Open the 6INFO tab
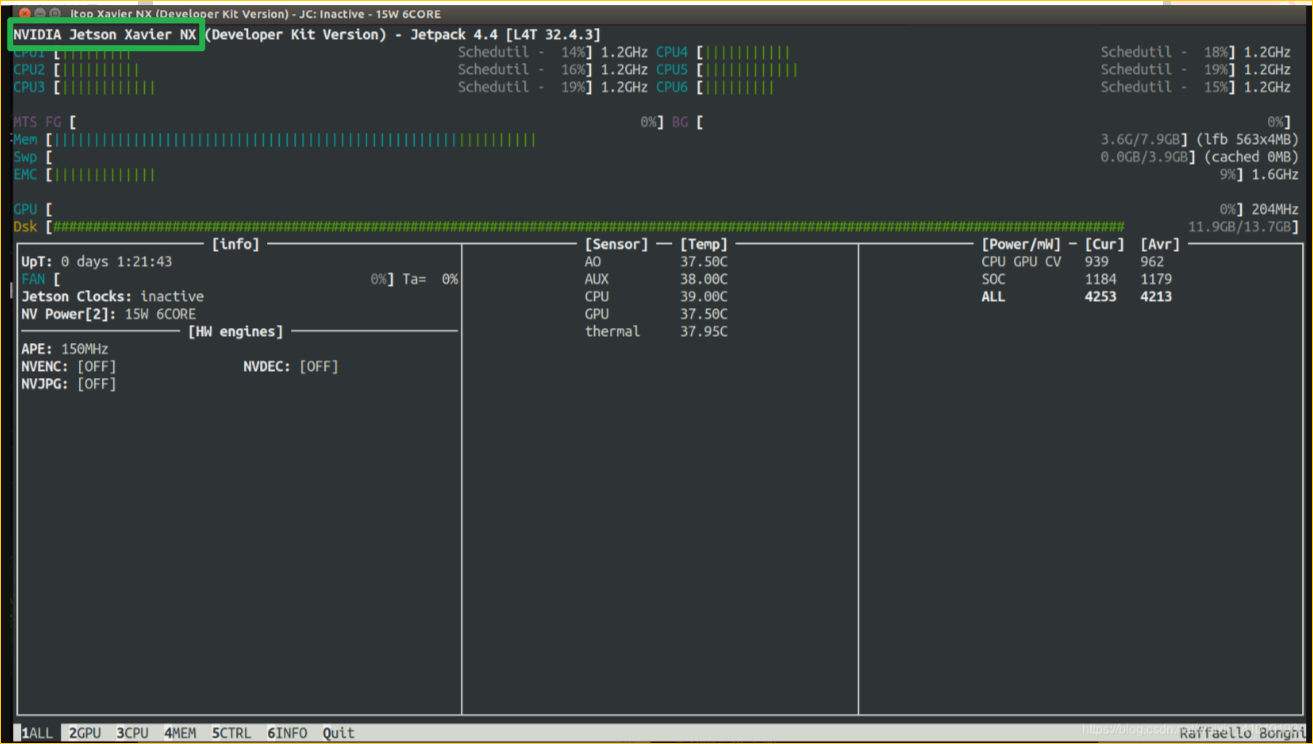 [x=287, y=733]
